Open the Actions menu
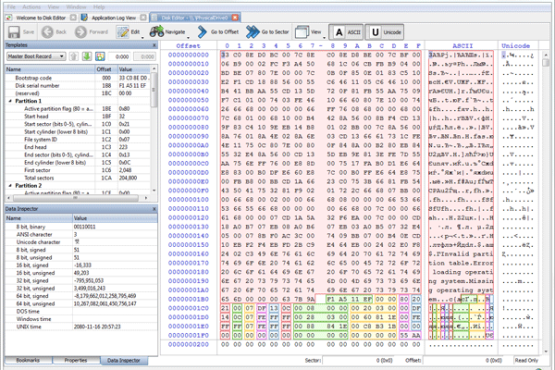The width and height of the screenshot is (555, 370). pyautogui.click(x=32, y=7)
